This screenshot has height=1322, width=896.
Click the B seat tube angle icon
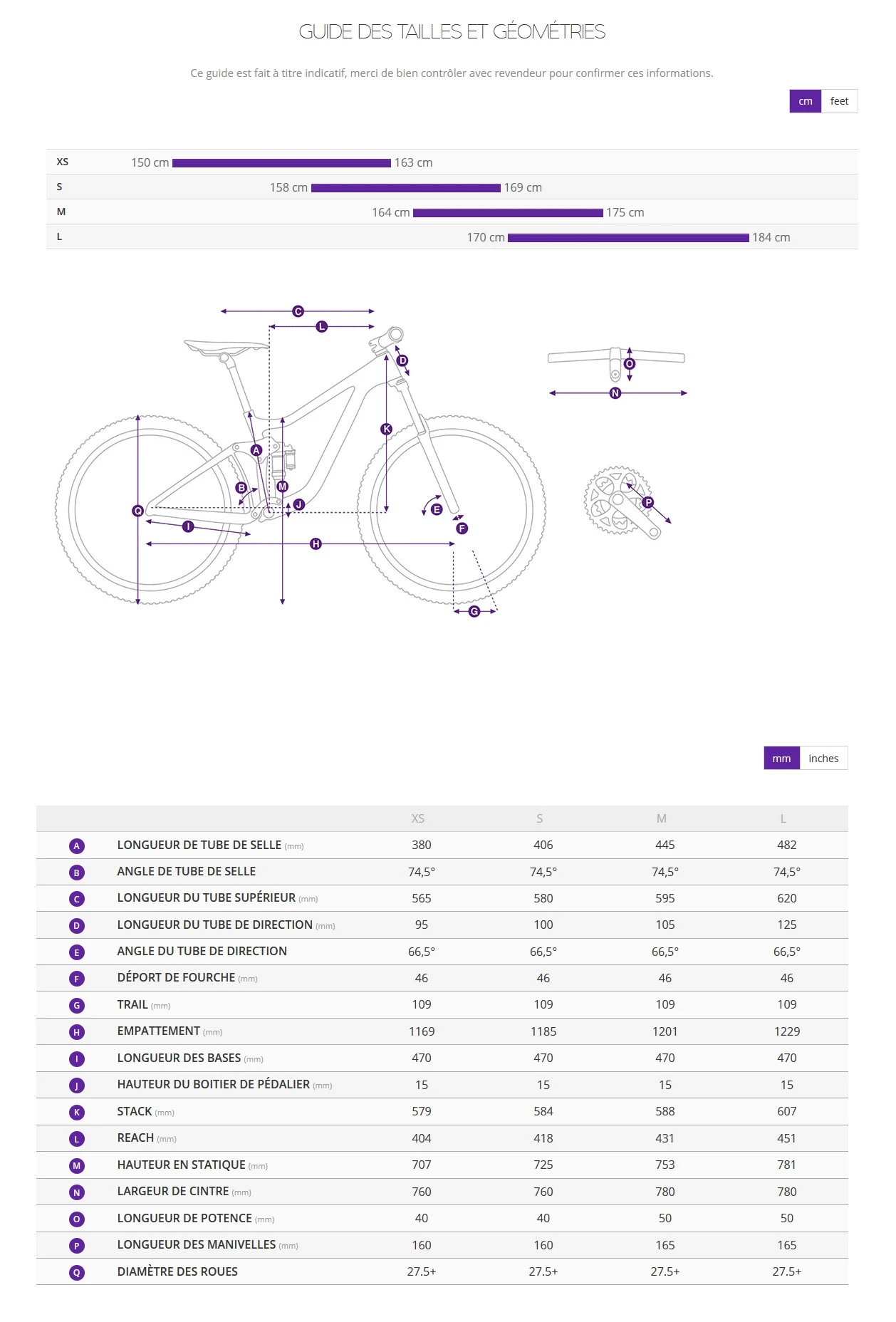77,873
